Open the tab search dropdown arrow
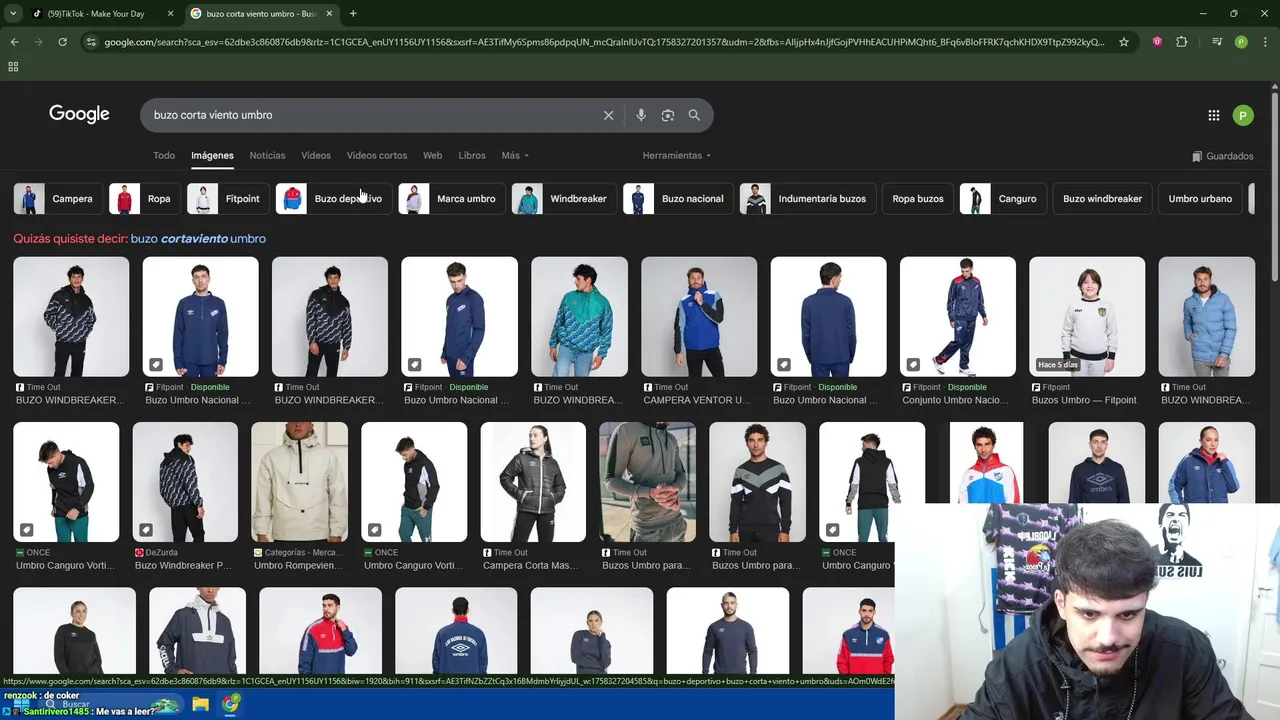The height and width of the screenshot is (720, 1280). [13, 14]
